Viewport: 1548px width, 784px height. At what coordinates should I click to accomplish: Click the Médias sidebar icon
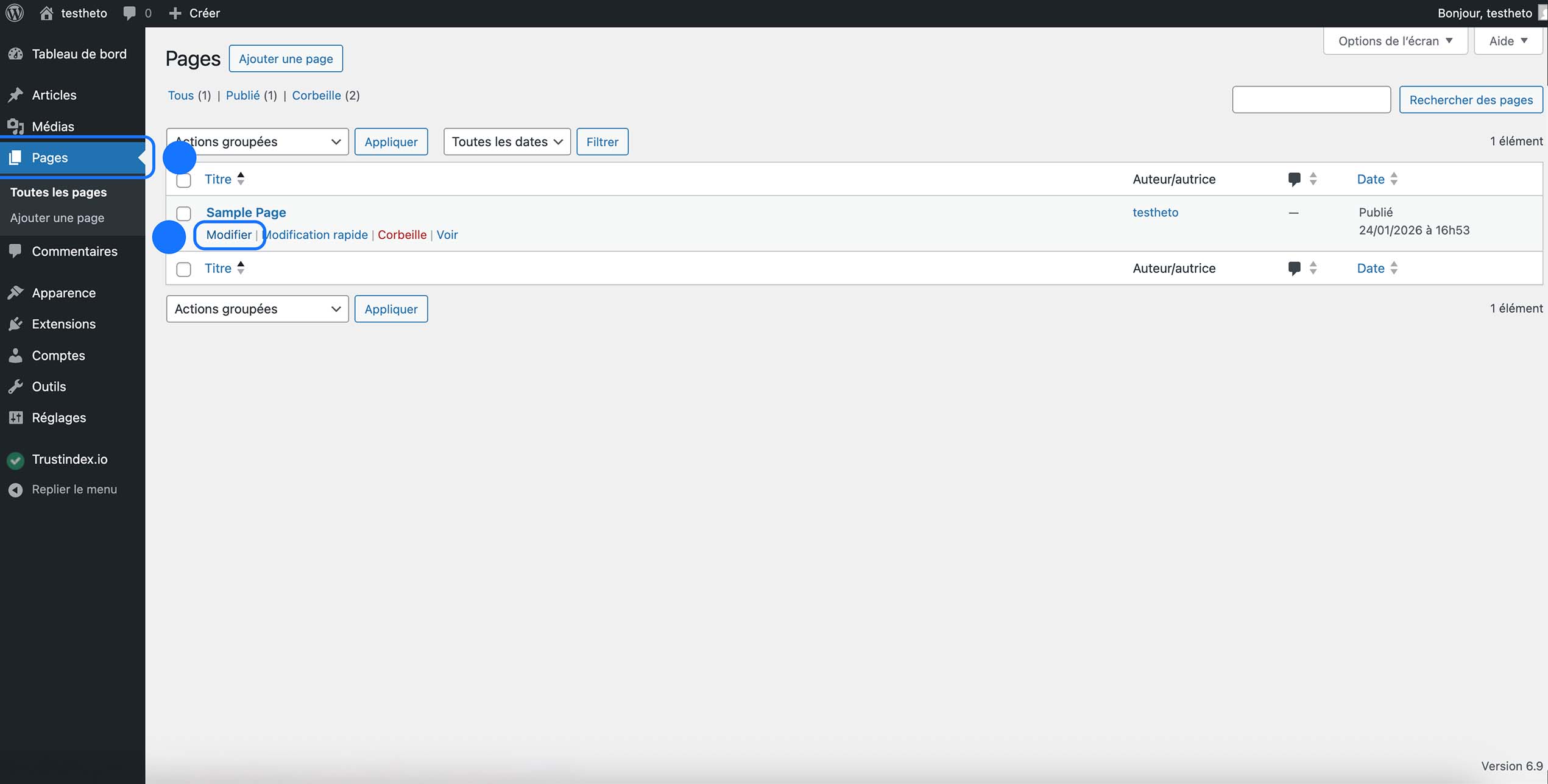16,126
